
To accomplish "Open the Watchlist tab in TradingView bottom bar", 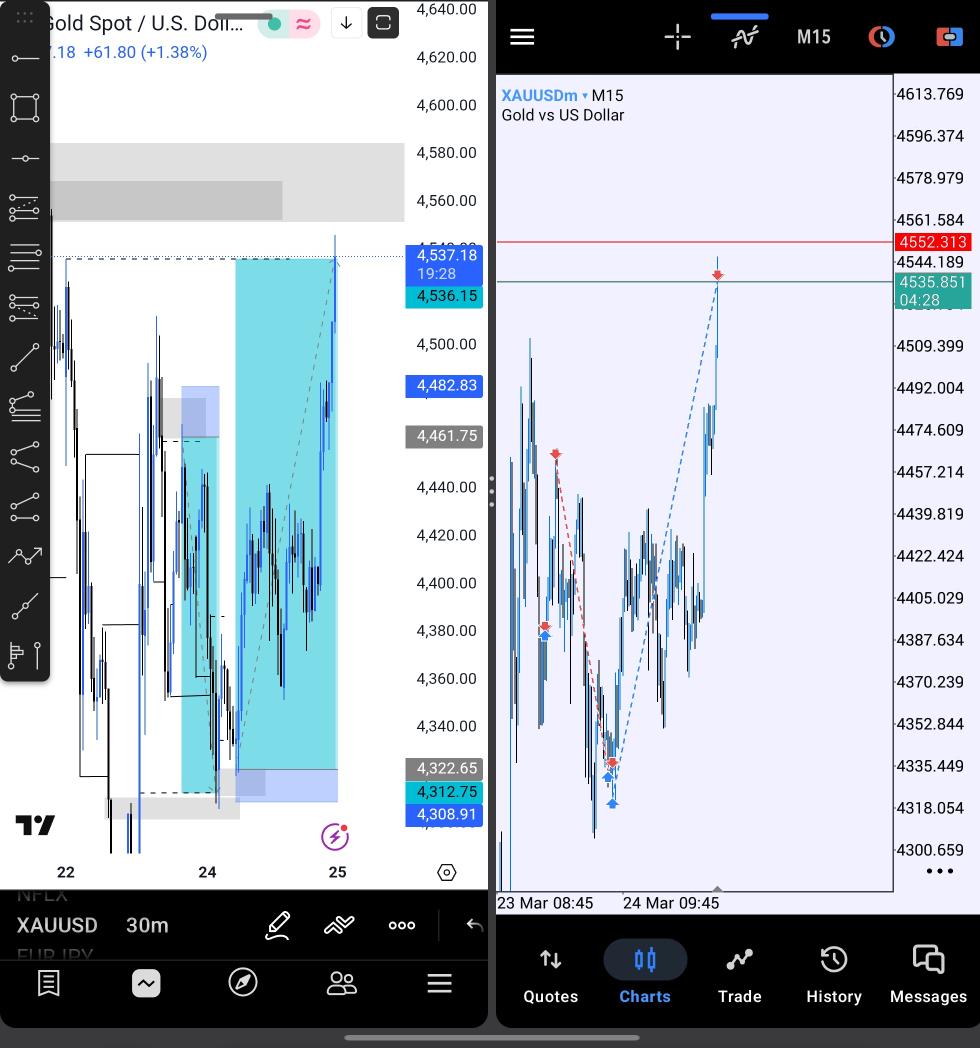I will coord(49,983).
